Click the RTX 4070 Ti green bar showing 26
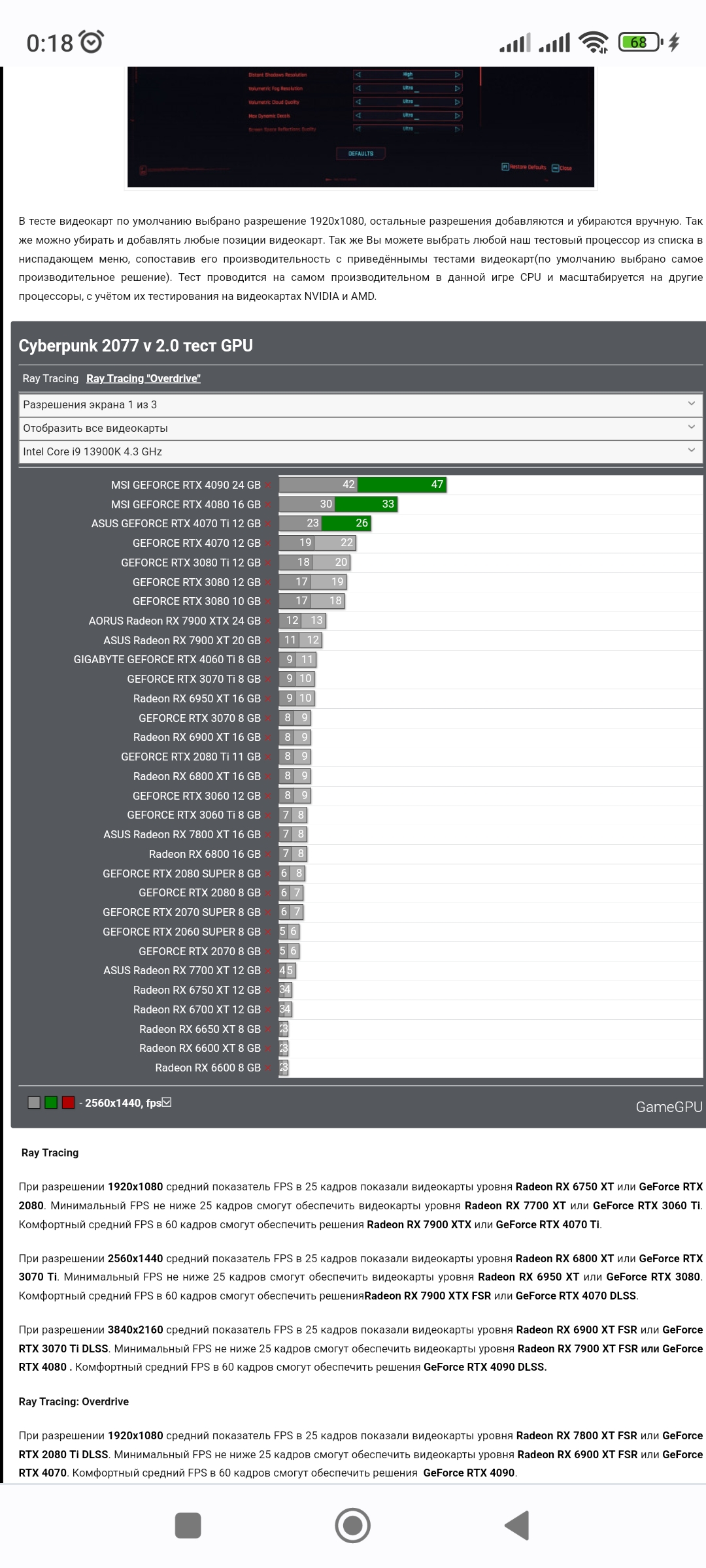The image size is (706, 1568). (346, 523)
